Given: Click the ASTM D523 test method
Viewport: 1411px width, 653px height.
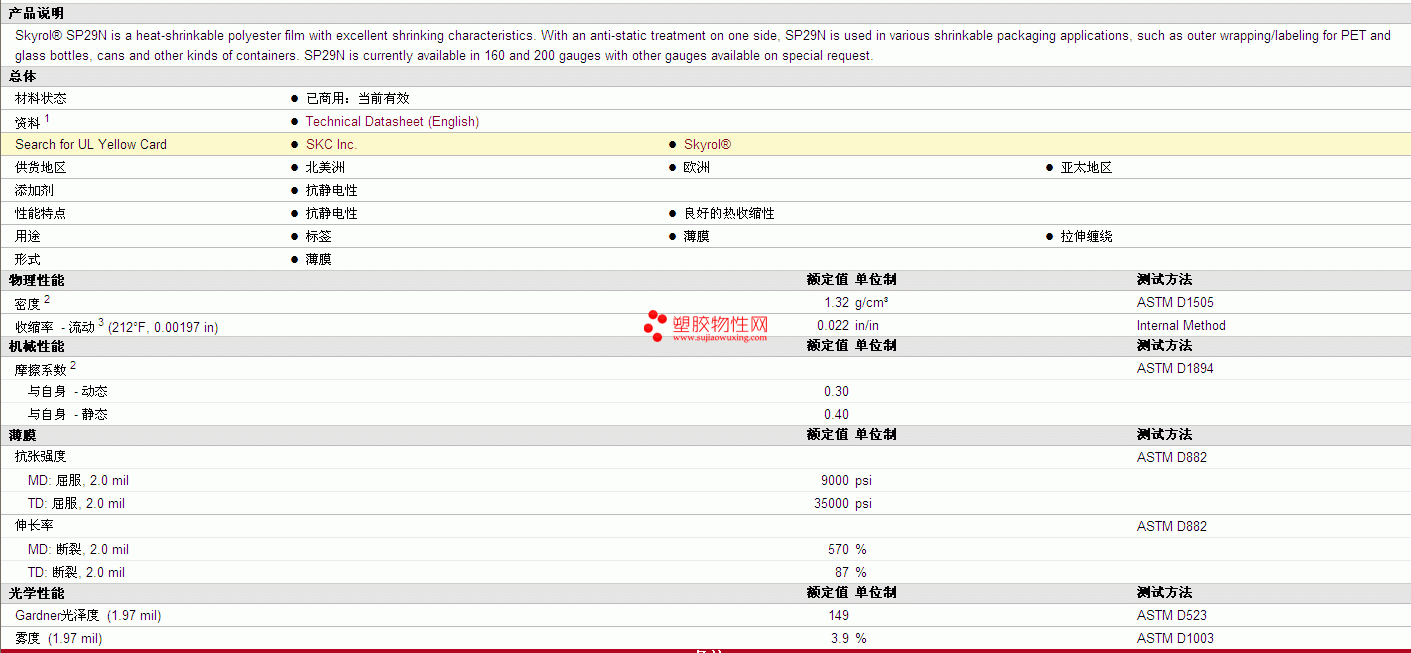Looking at the screenshot, I should [1172, 616].
